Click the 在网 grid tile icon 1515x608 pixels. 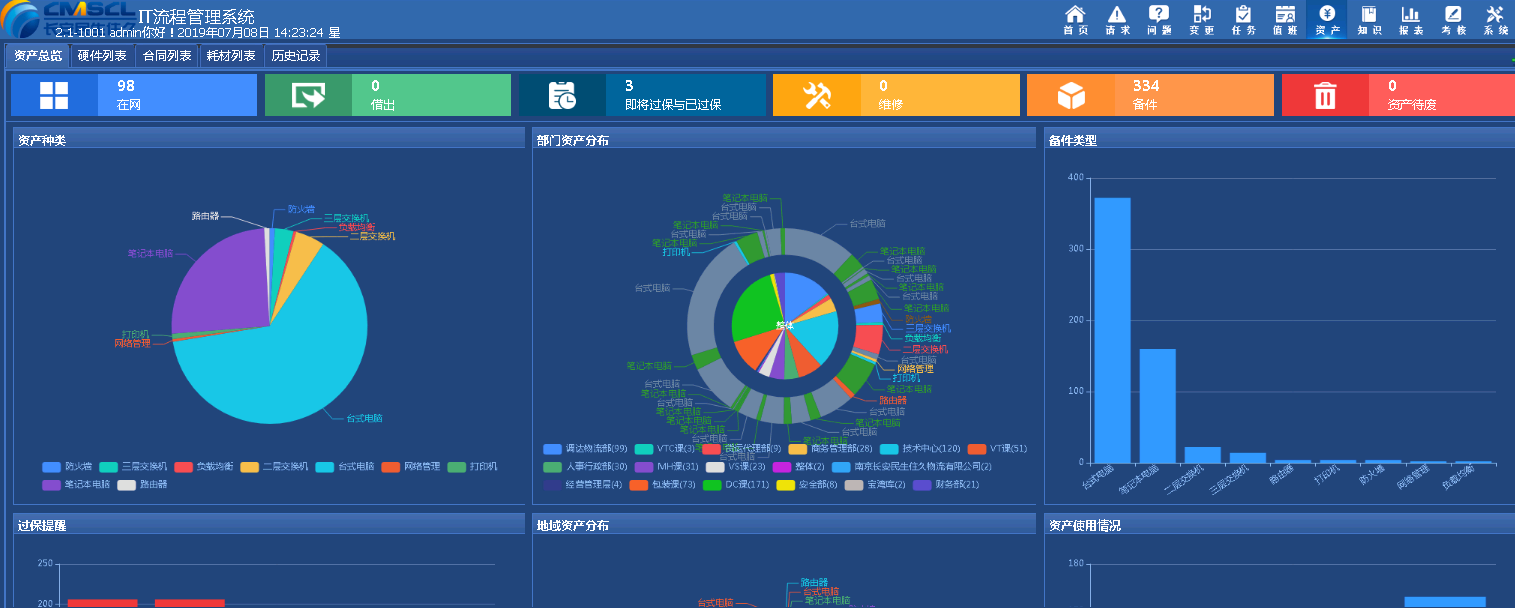[x=54, y=95]
